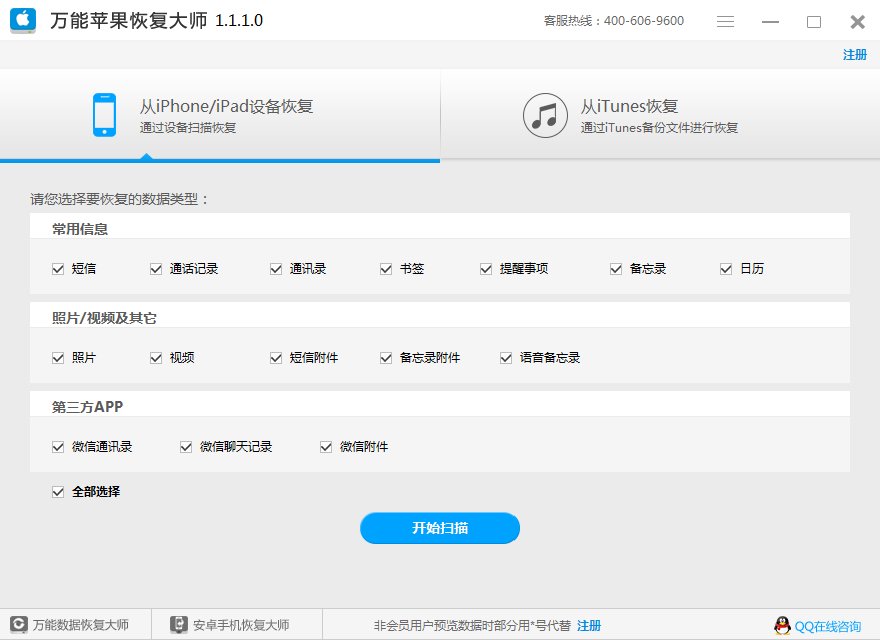Viewport: 880px width, 640px height.
Task: Uncheck the 照片 photos checkbox
Action: 58,357
